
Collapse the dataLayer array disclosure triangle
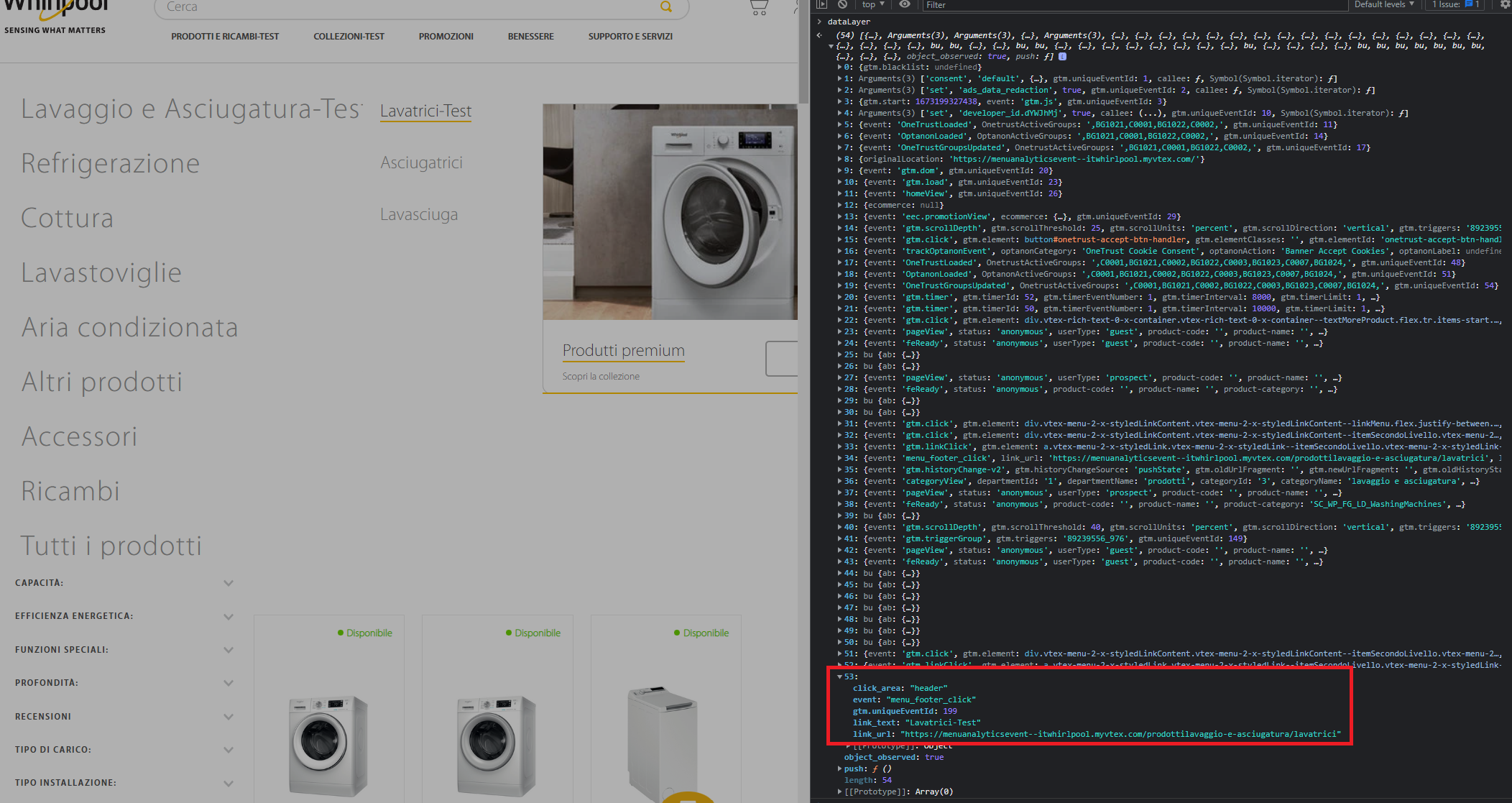point(831,46)
